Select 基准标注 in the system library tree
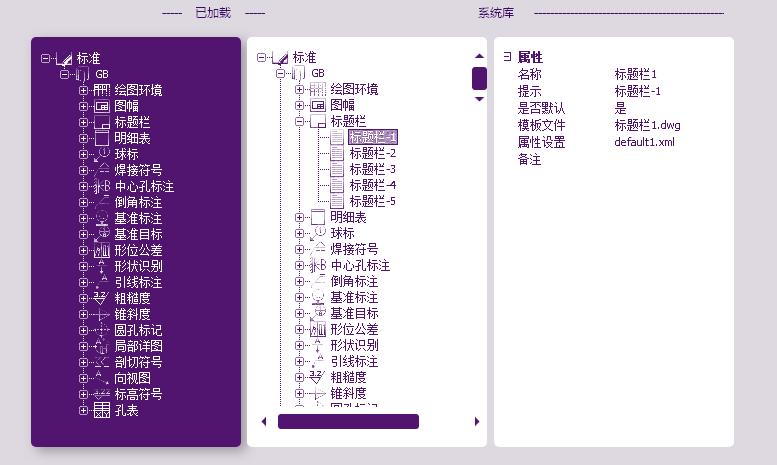777x465 pixels. (354, 297)
